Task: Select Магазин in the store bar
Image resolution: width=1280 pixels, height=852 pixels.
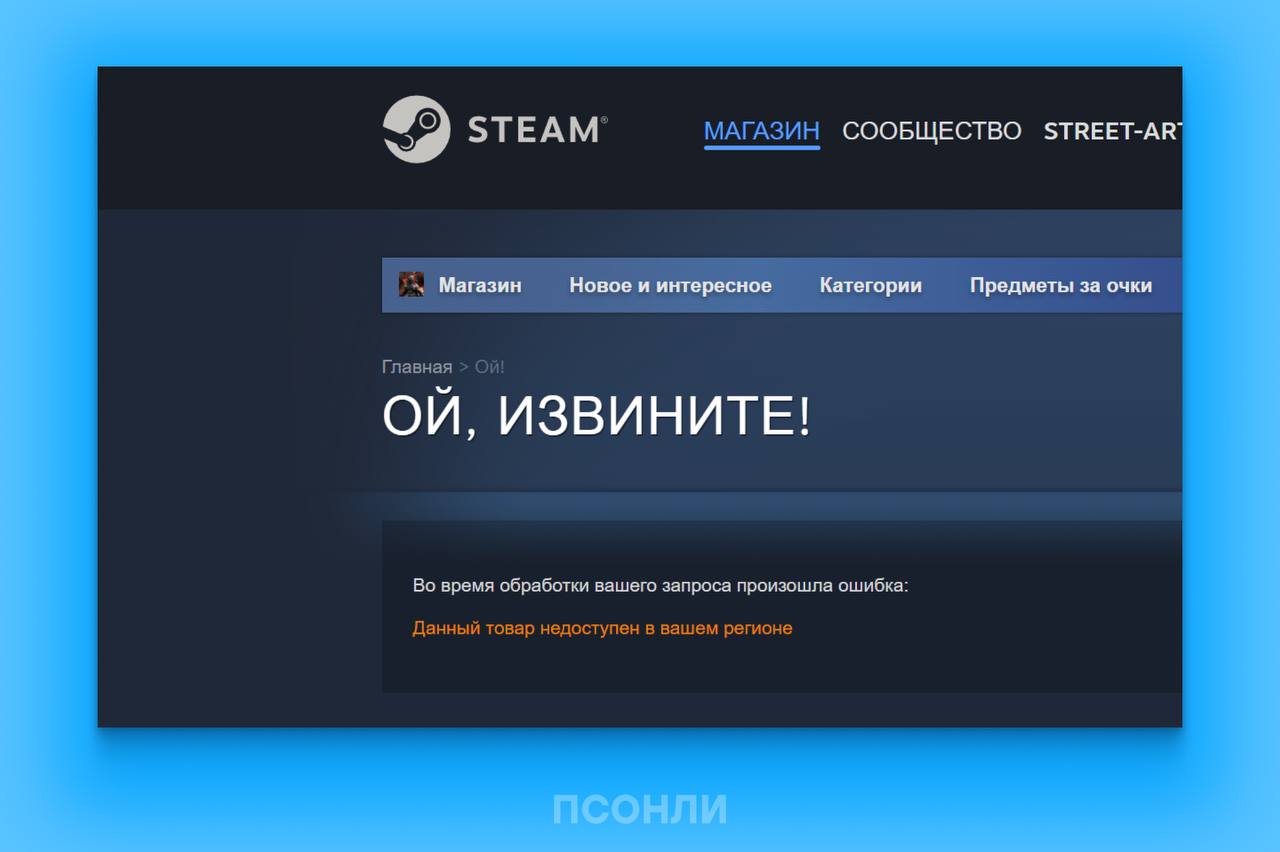Action: tap(480, 285)
